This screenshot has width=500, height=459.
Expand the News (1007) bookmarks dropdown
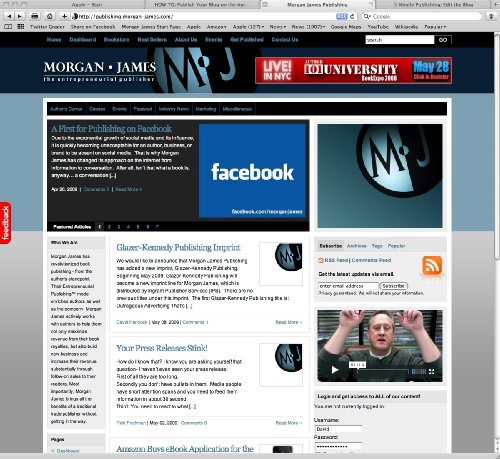[x=308, y=27]
